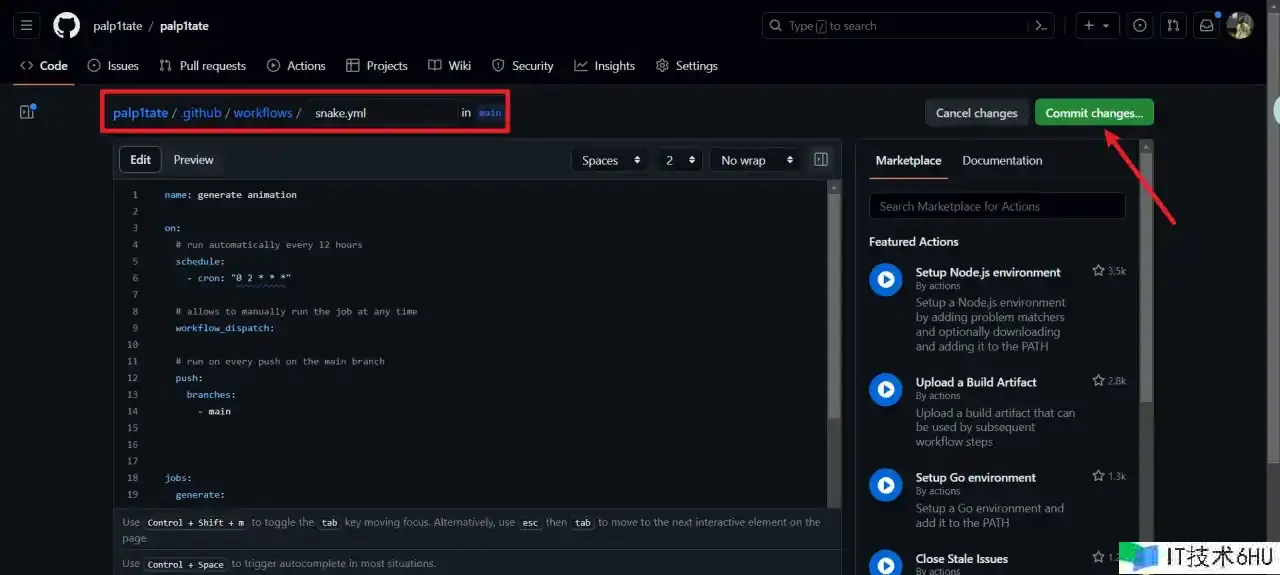1280x575 pixels.
Task: Open the Actions repository tab
Action: 296,66
